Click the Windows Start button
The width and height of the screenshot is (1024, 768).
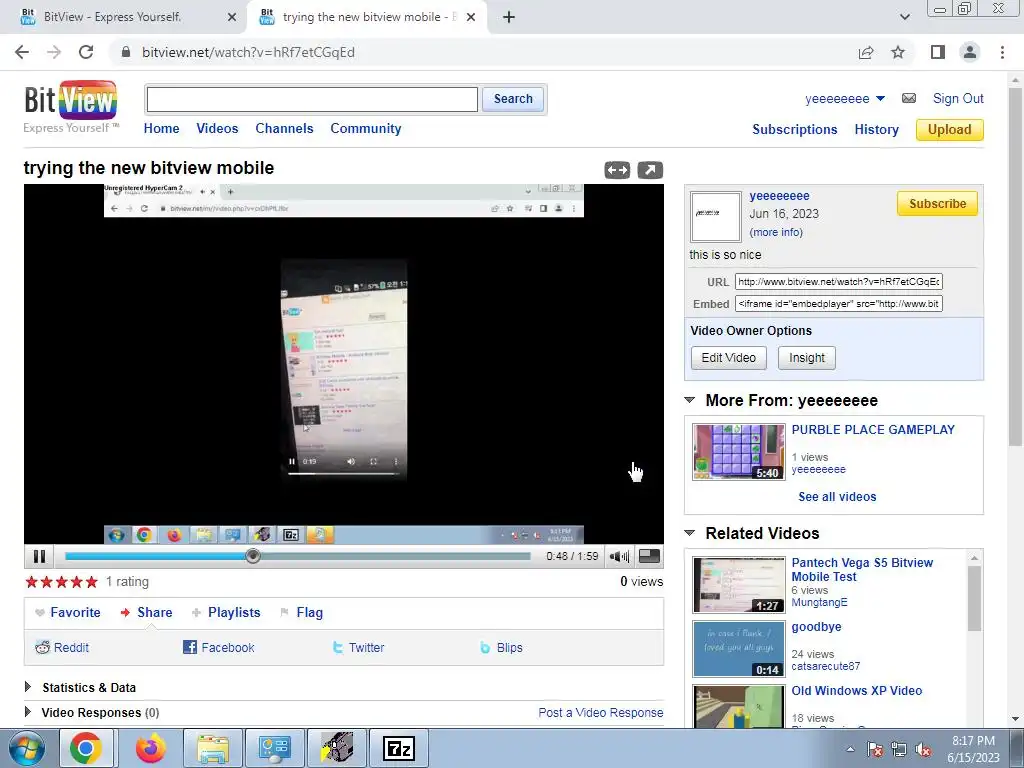tap(26, 748)
